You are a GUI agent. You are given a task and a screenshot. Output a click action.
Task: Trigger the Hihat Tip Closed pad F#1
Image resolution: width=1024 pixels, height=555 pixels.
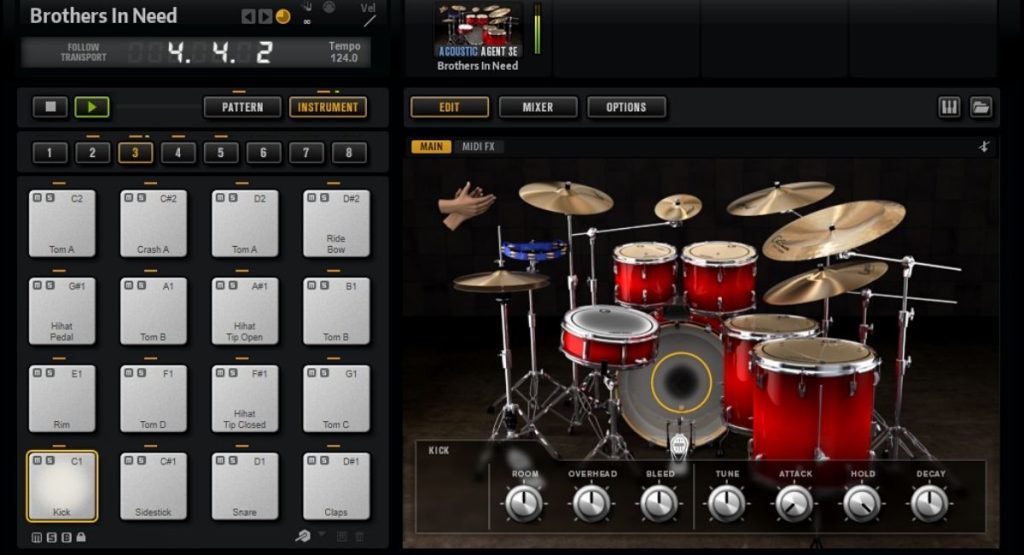[244, 398]
